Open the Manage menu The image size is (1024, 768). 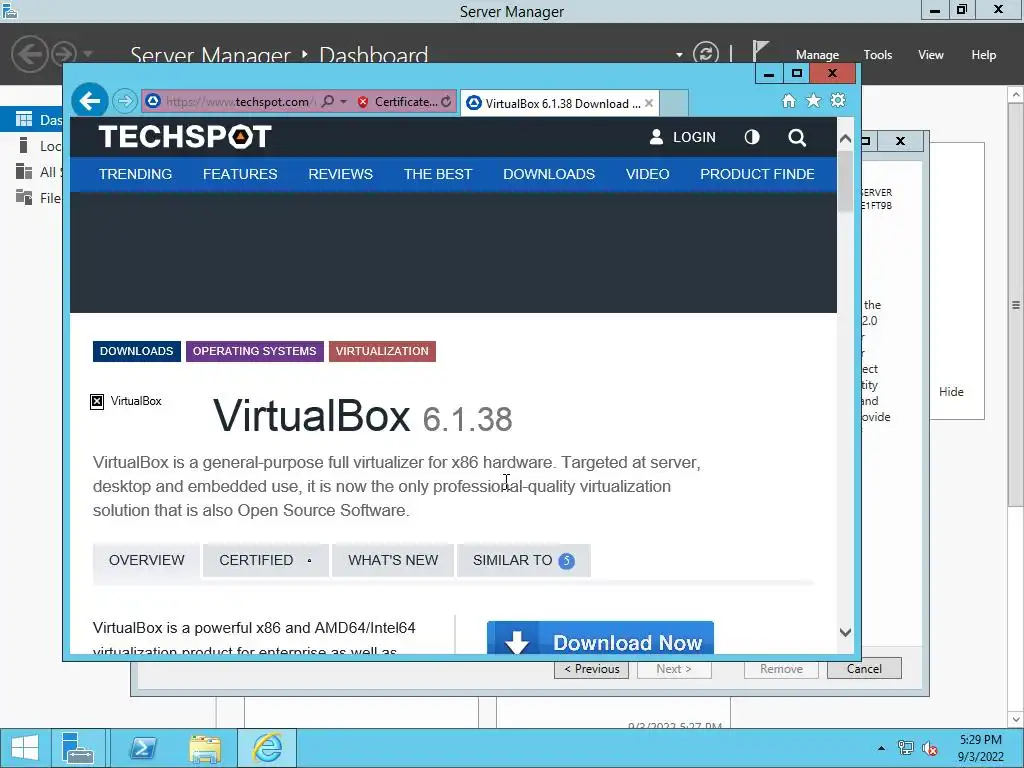[x=817, y=55]
